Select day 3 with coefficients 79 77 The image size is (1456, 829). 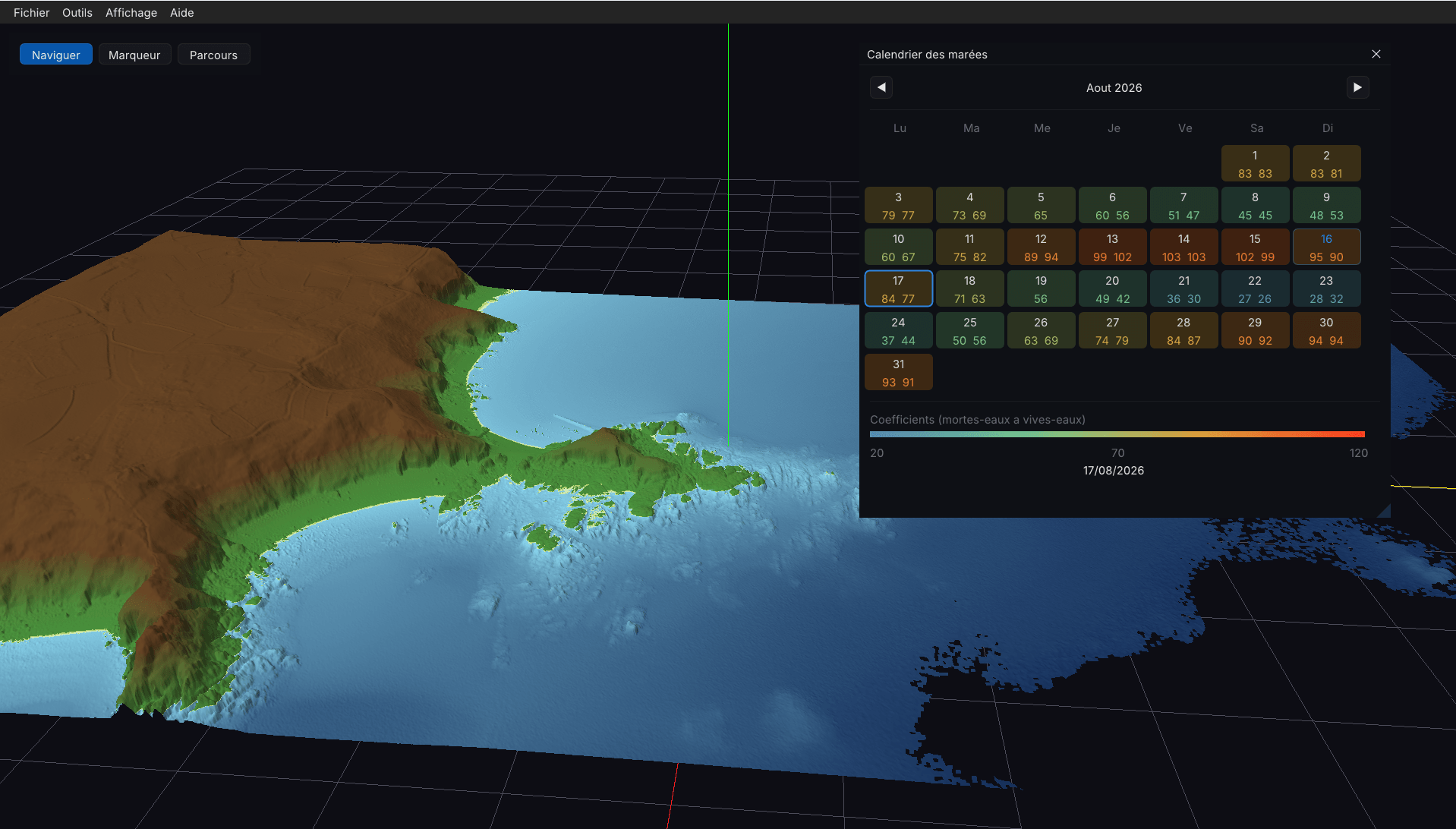(x=898, y=206)
